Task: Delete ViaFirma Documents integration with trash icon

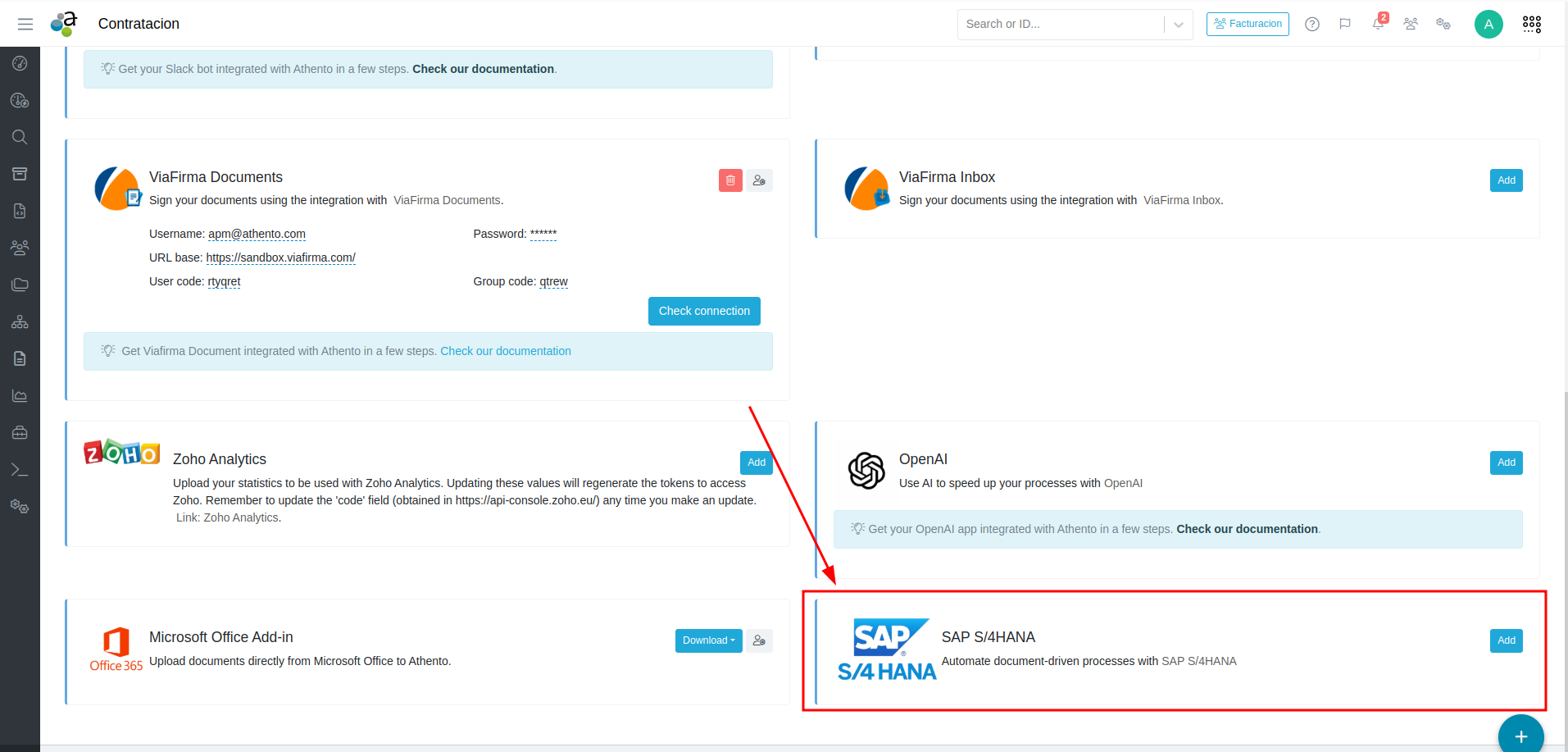Action: point(730,180)
